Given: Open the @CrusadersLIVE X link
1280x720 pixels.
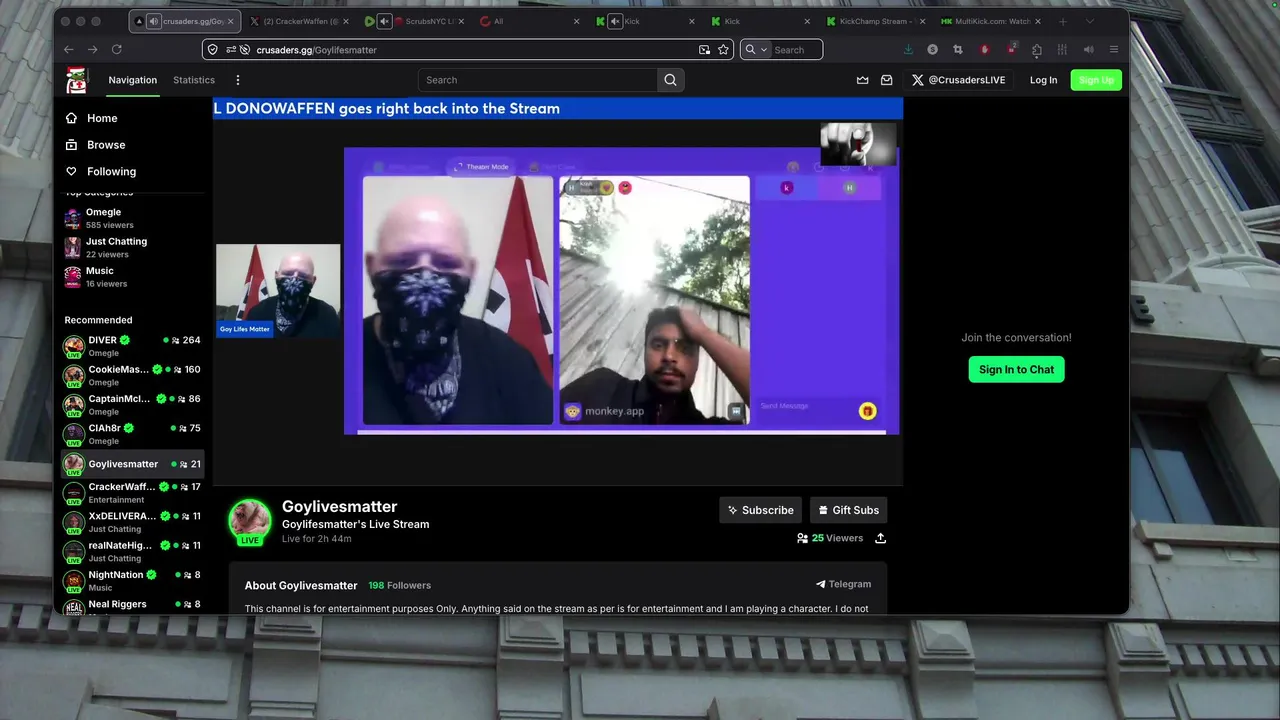Looking at the screenshot, I should click(x=958, y=80).
